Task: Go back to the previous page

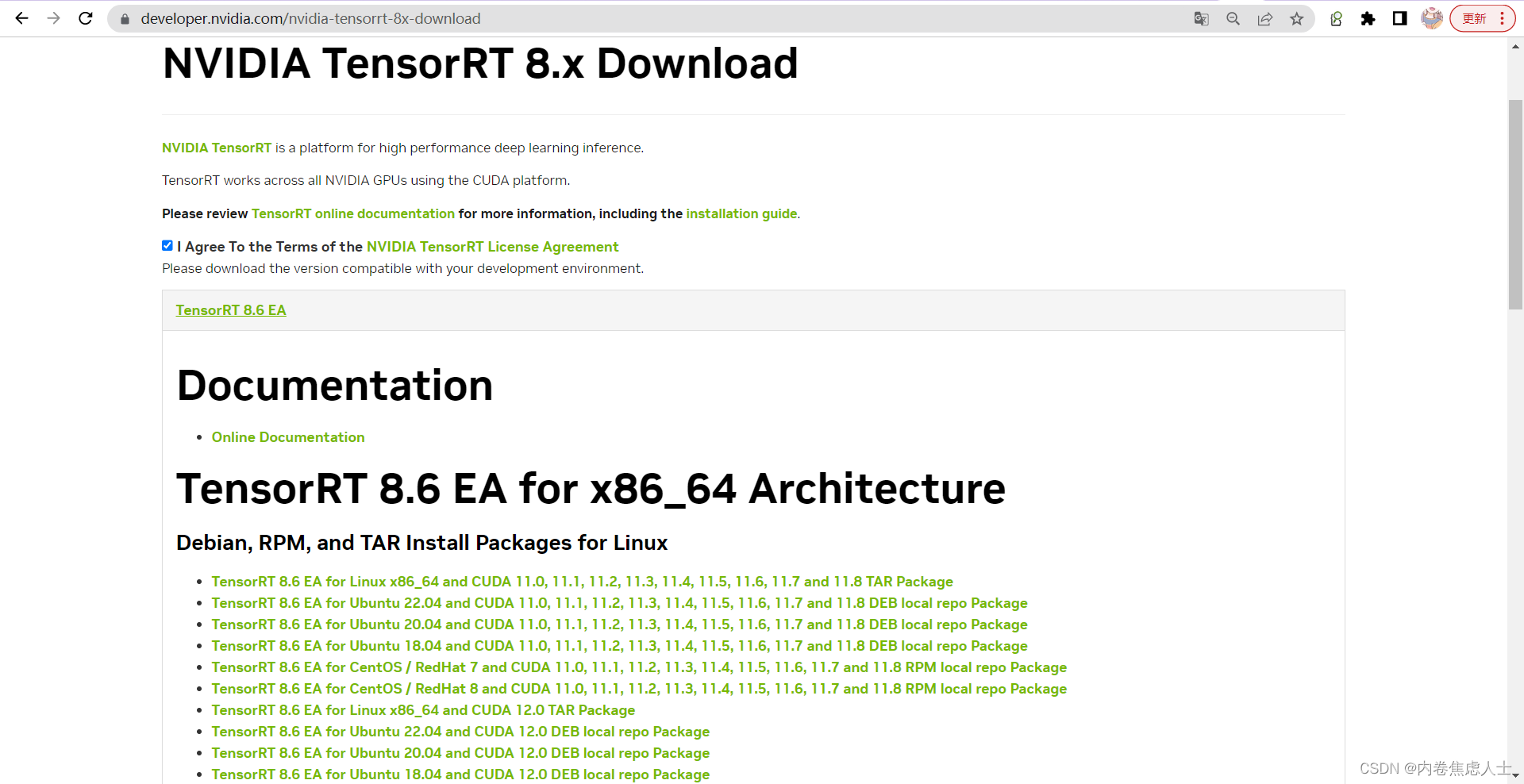Action: 21,18
